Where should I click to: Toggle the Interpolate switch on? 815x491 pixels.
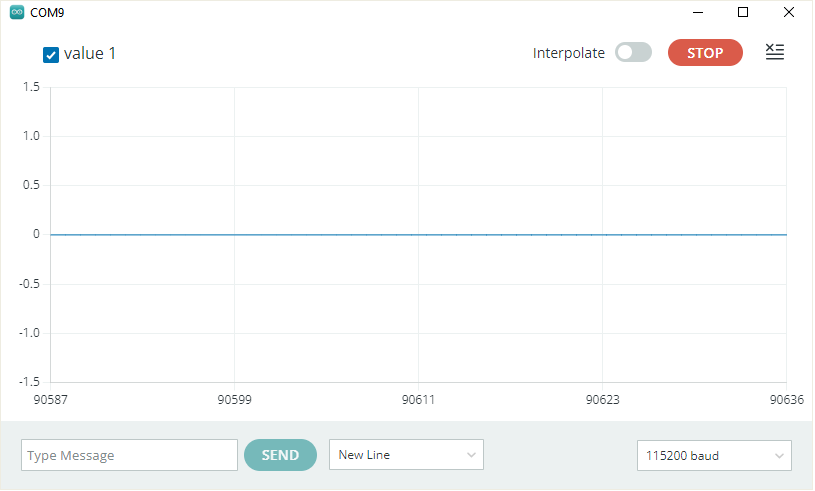[x=633, y=52]
